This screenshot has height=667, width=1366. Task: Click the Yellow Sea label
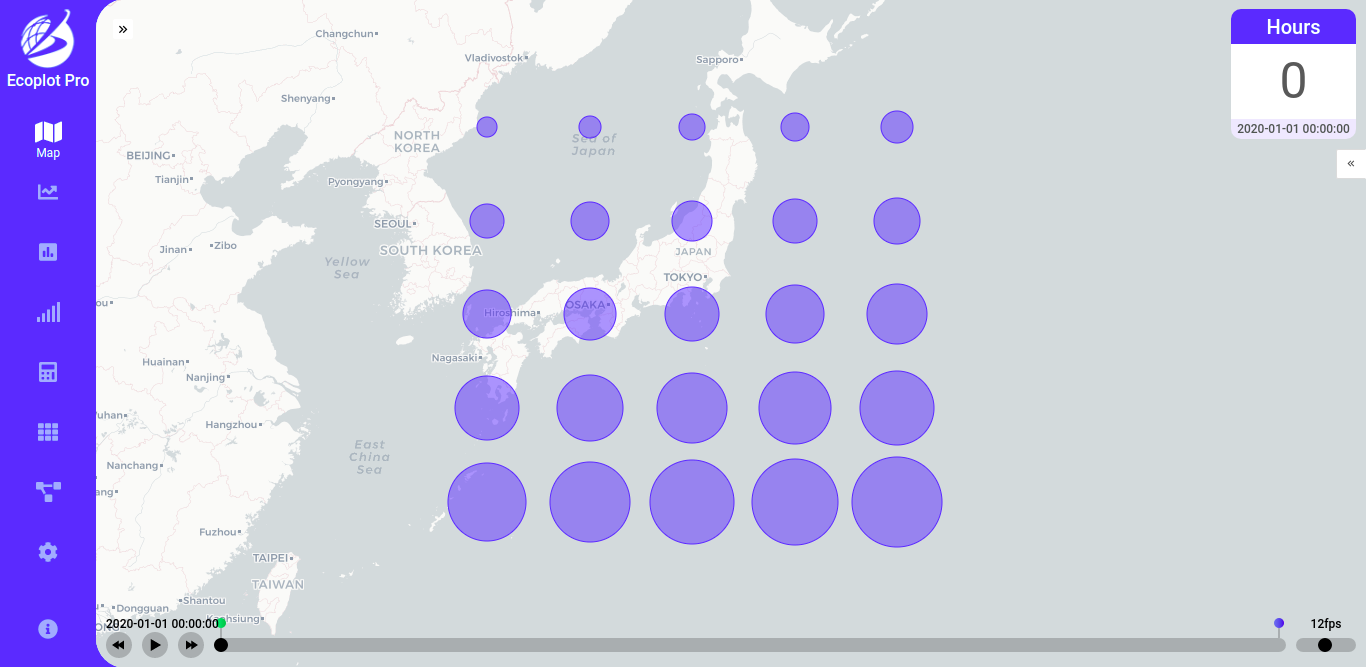(x=347, y=268)
